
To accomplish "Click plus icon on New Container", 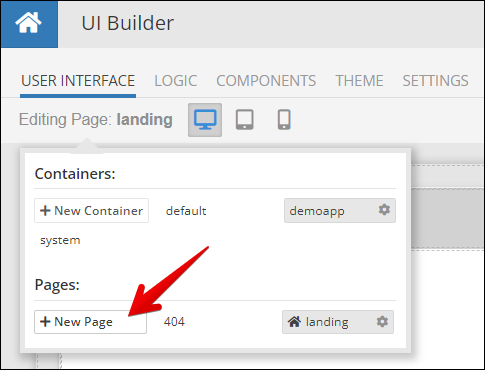I will point(45,211).
